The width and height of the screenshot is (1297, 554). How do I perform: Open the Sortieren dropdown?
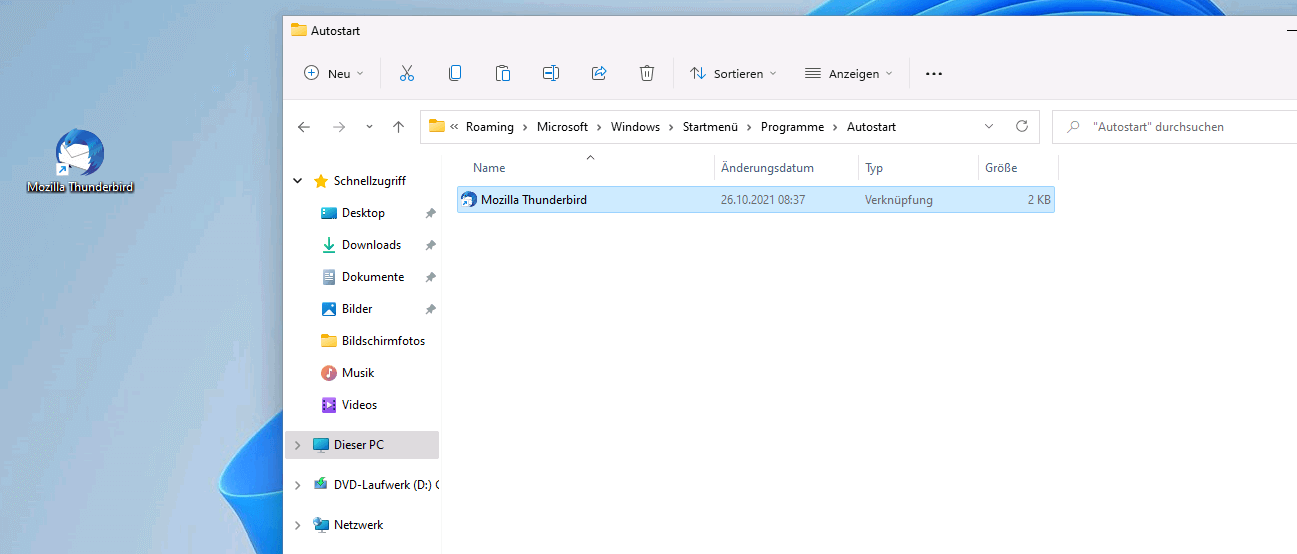coord(734,73)
